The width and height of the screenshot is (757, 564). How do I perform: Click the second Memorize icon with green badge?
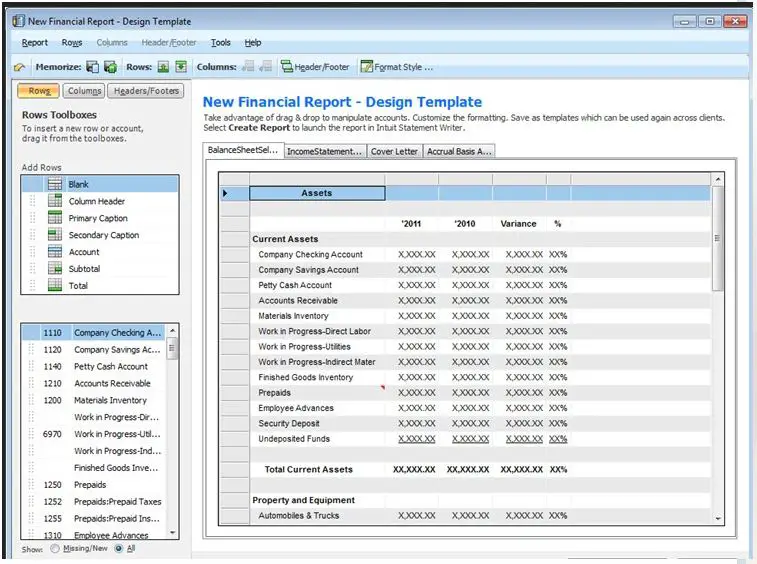(x=111, y=67)
